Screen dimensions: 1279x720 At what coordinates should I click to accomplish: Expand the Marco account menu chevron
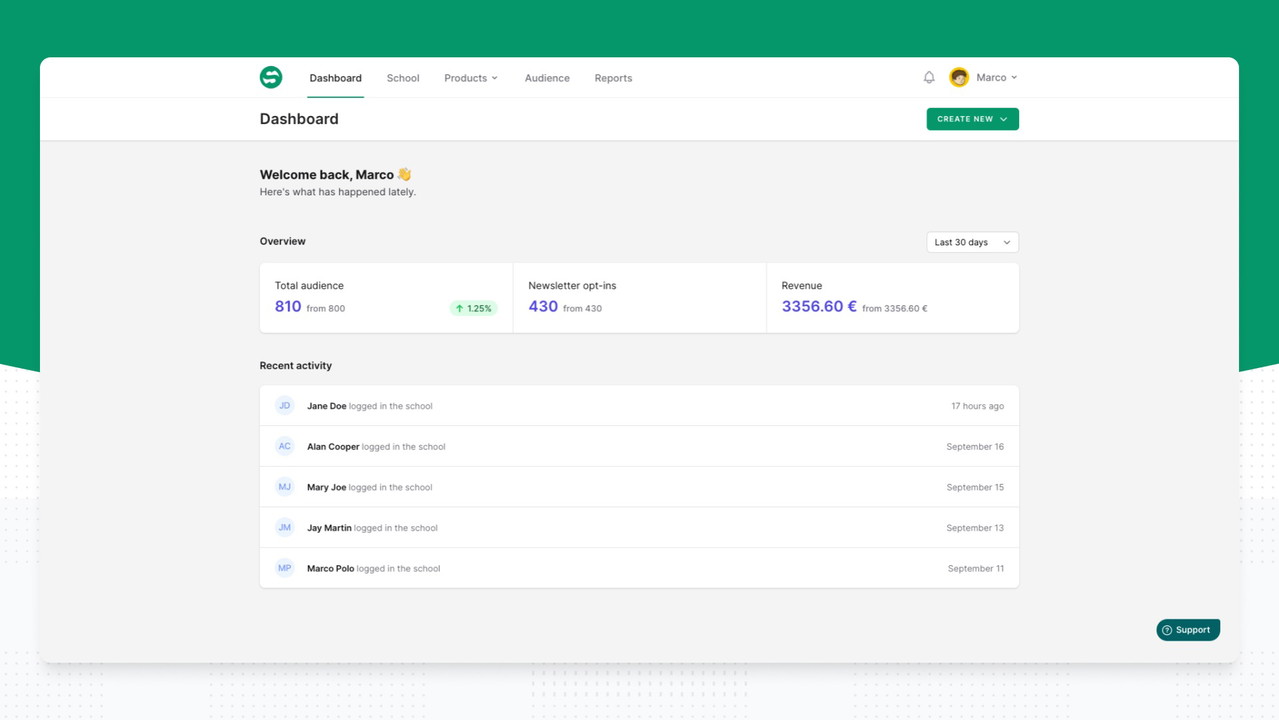(x=1014, y=77)
